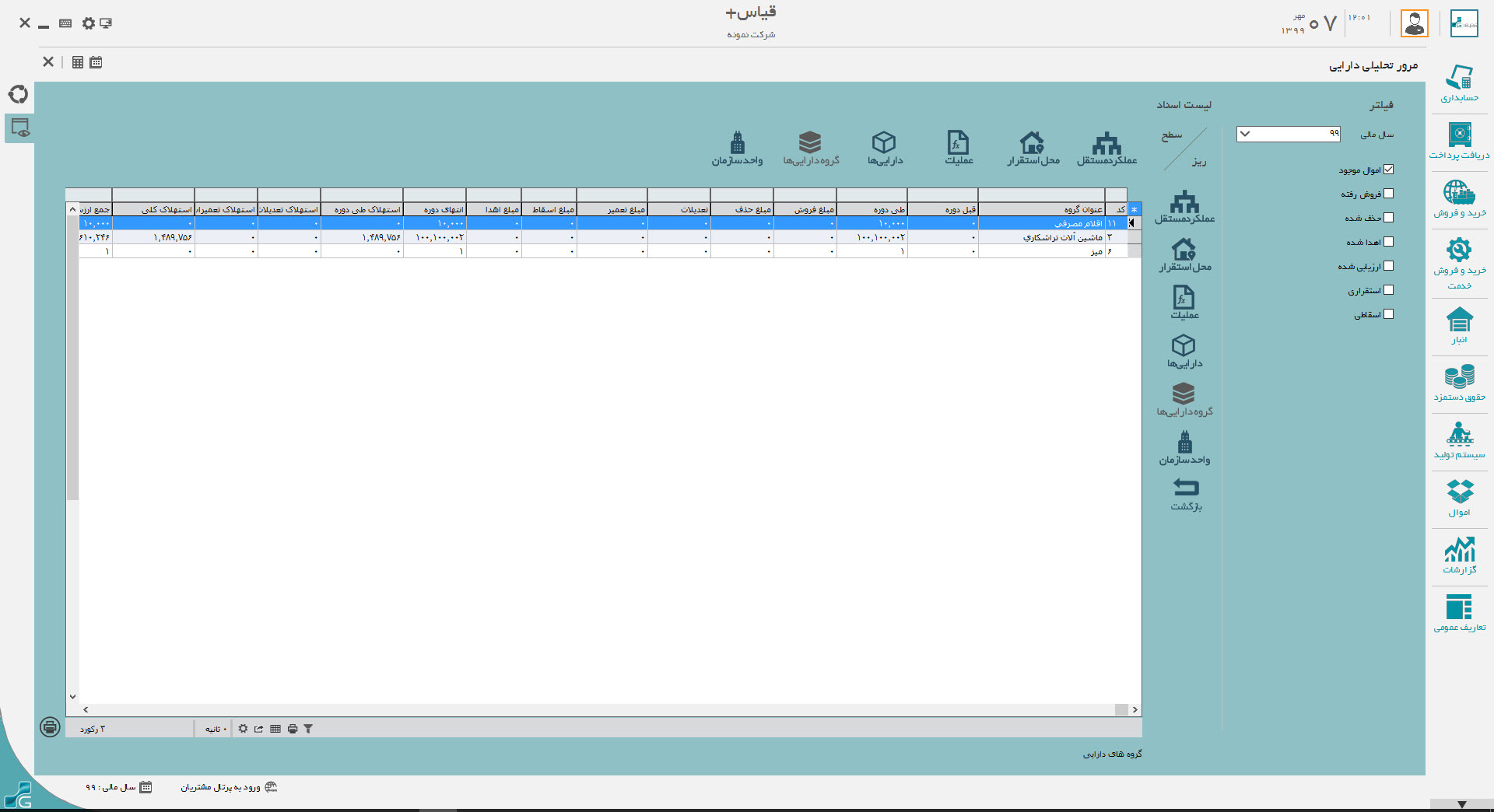Click واحد سازمان icon in the horizontal level row
This screenshot has width=1494, height=812.
point(737,148)
